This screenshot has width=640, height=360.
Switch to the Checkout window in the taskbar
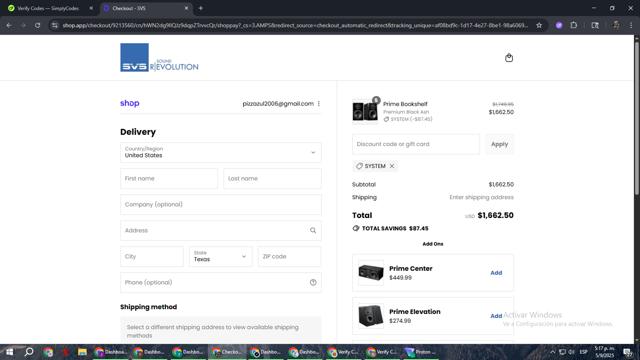(x=227, y=352)
